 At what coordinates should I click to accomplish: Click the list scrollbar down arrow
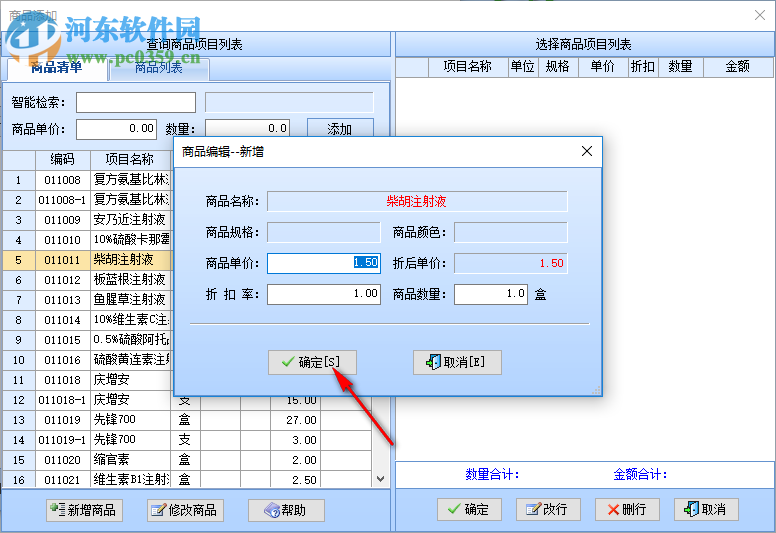pyautogui.click(x=380, y=479)
